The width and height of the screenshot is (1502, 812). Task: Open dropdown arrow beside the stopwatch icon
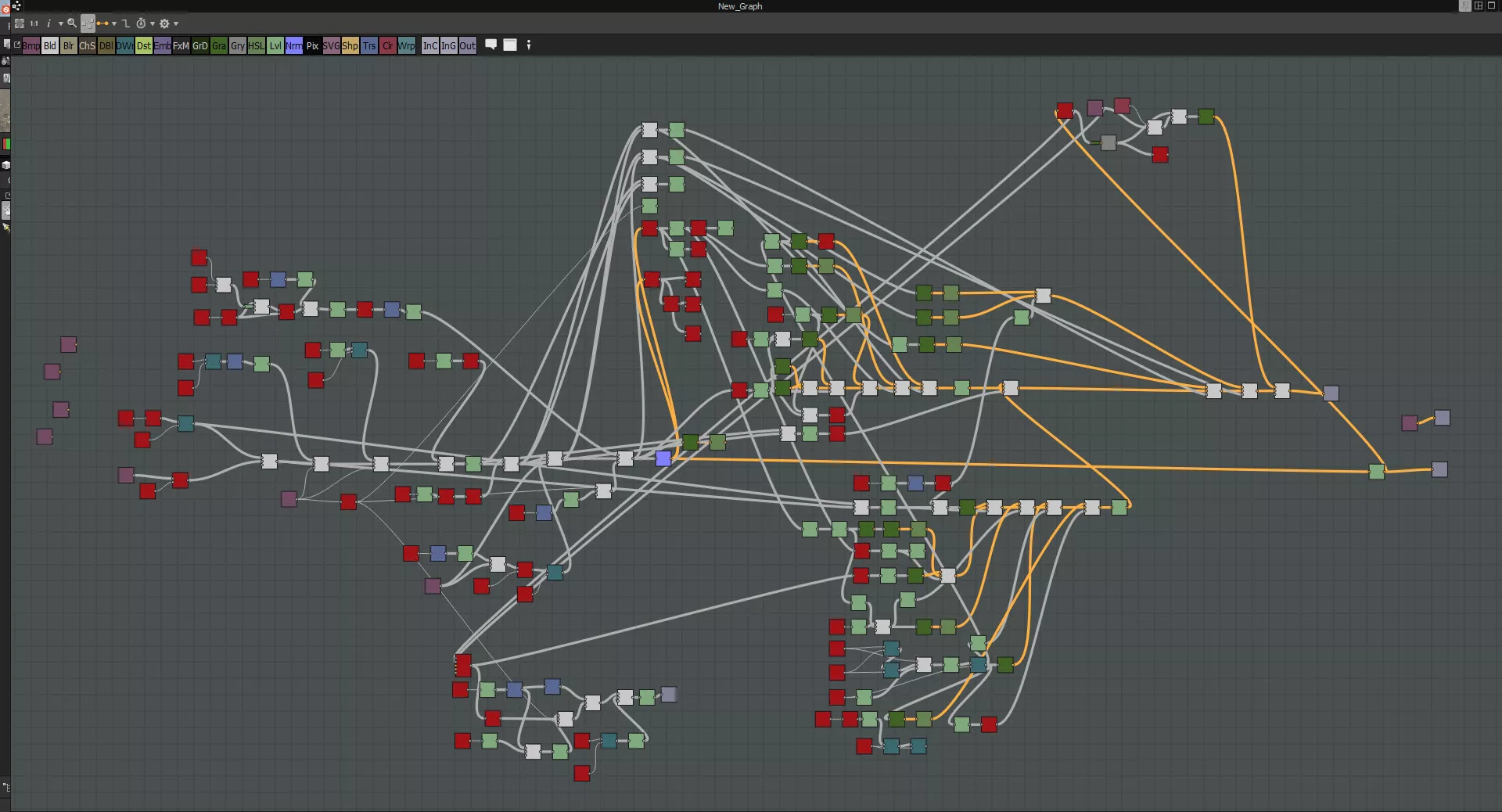click(153, 23)
